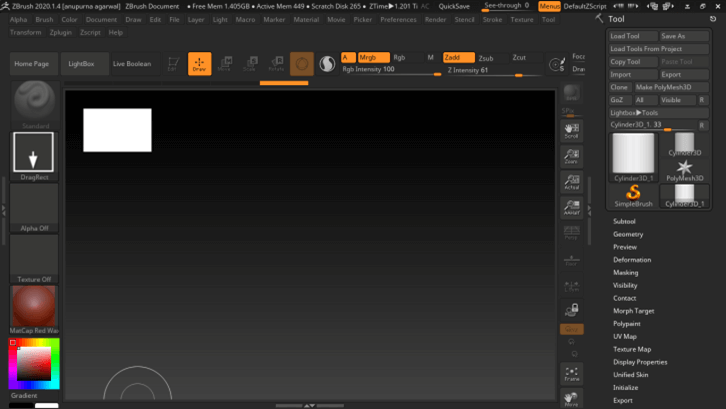Viewport: 726px width, 409px height.
Task: Expand the Display Properties section
Action: (640, 362)
